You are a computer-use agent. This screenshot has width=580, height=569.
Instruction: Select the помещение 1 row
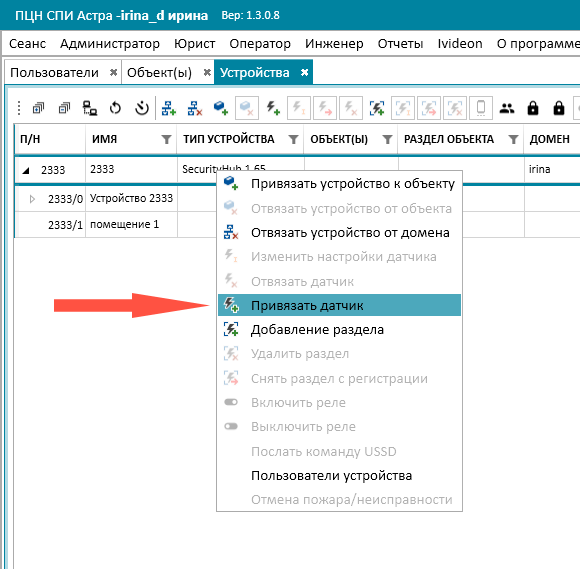(x=115, y=225)
